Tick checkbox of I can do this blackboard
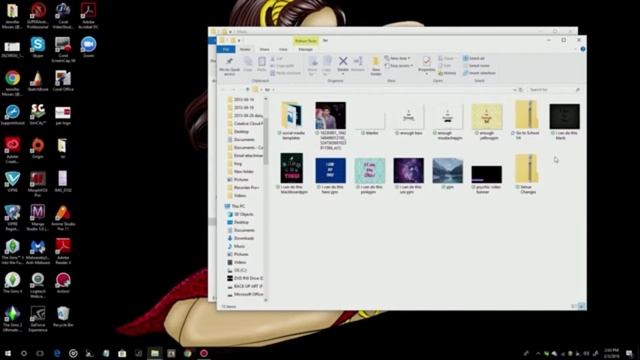This screenshot has height=360, width=640. coord(278,187)
